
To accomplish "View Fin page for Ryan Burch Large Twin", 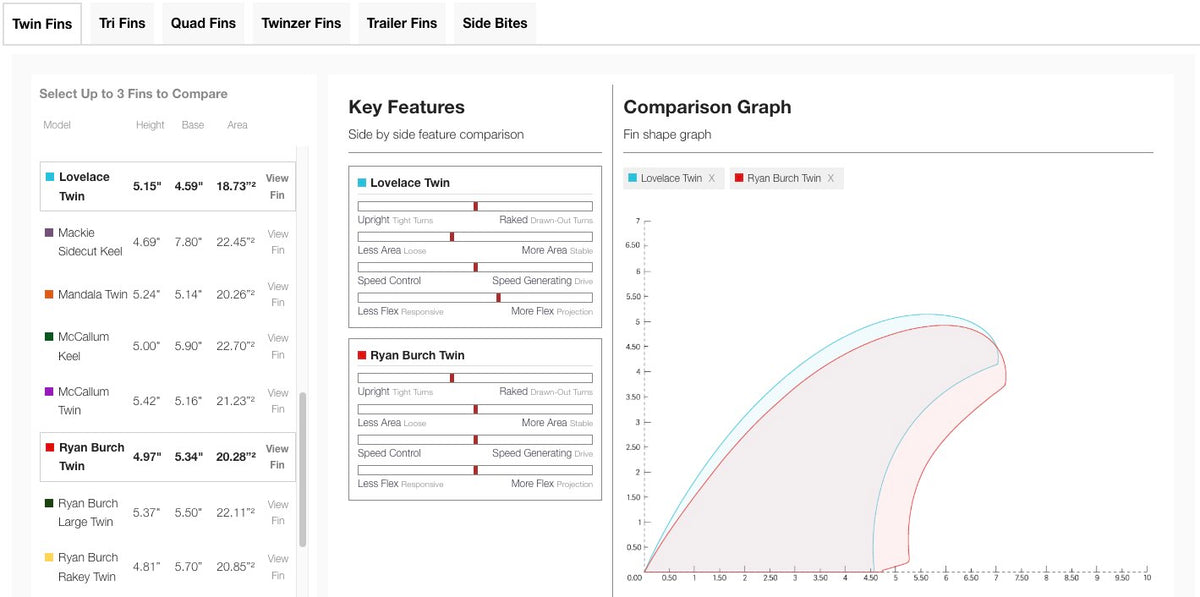I will pyautogui.click(x=278, y=513).
